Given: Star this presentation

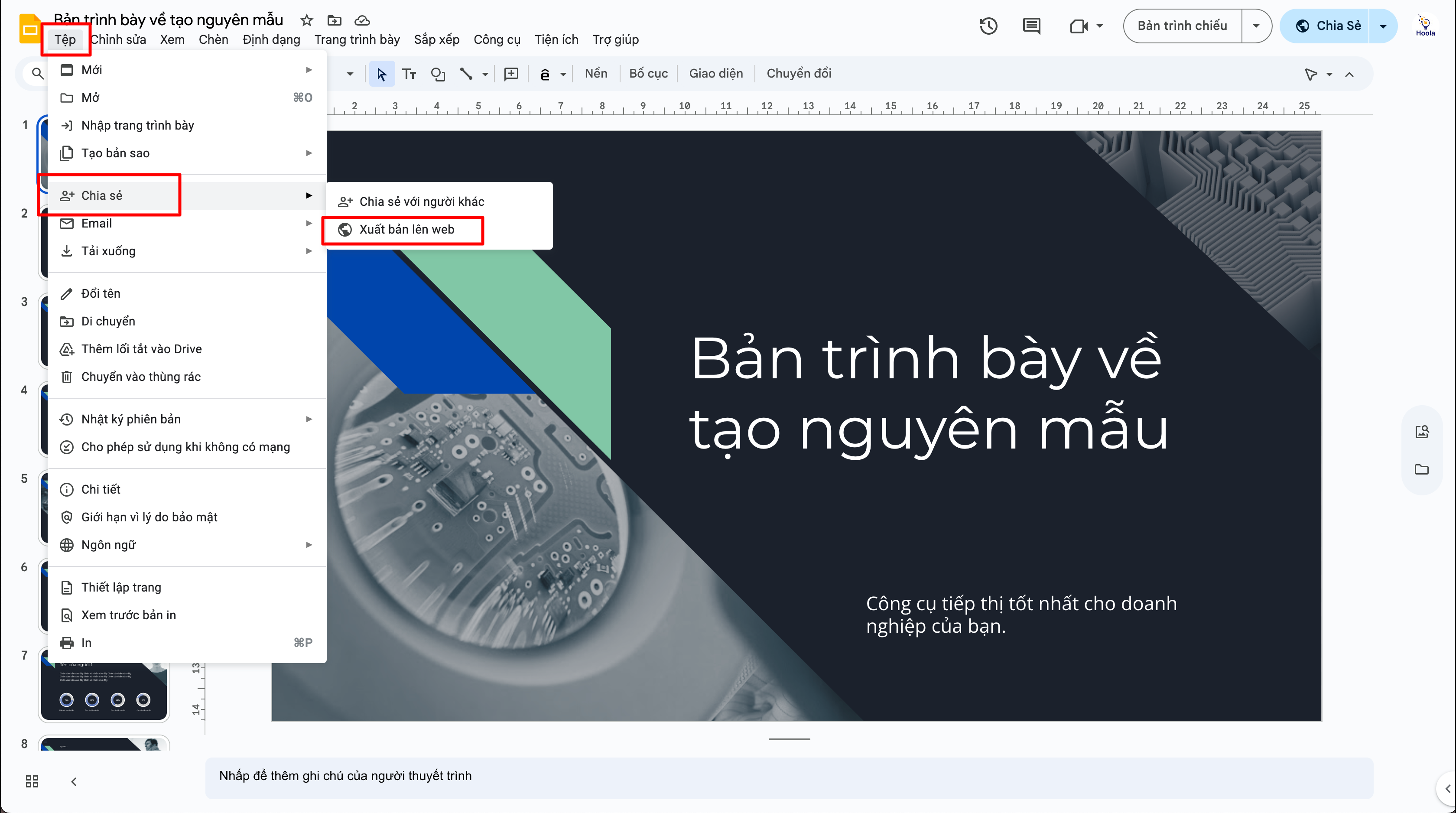Looking at the screenshot, I should pos(306,21).
